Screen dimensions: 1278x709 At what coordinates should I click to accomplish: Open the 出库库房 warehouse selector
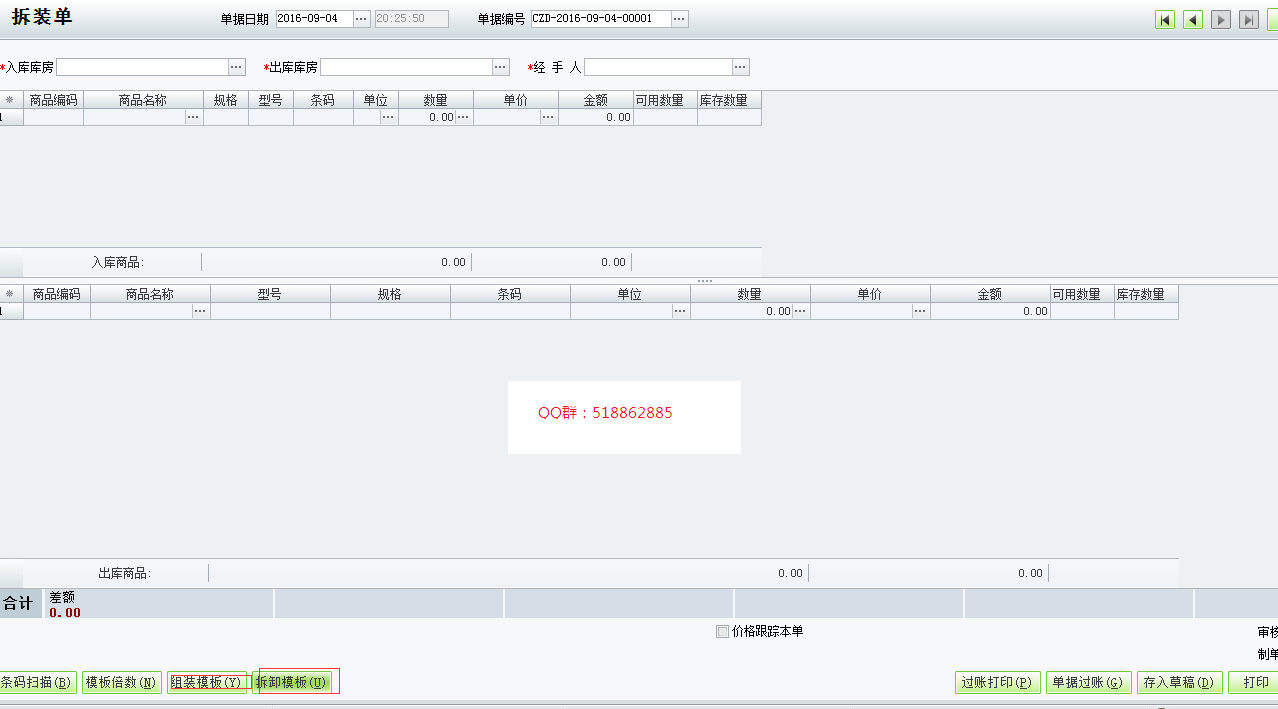pyautogui.click(x=501, y=67)
